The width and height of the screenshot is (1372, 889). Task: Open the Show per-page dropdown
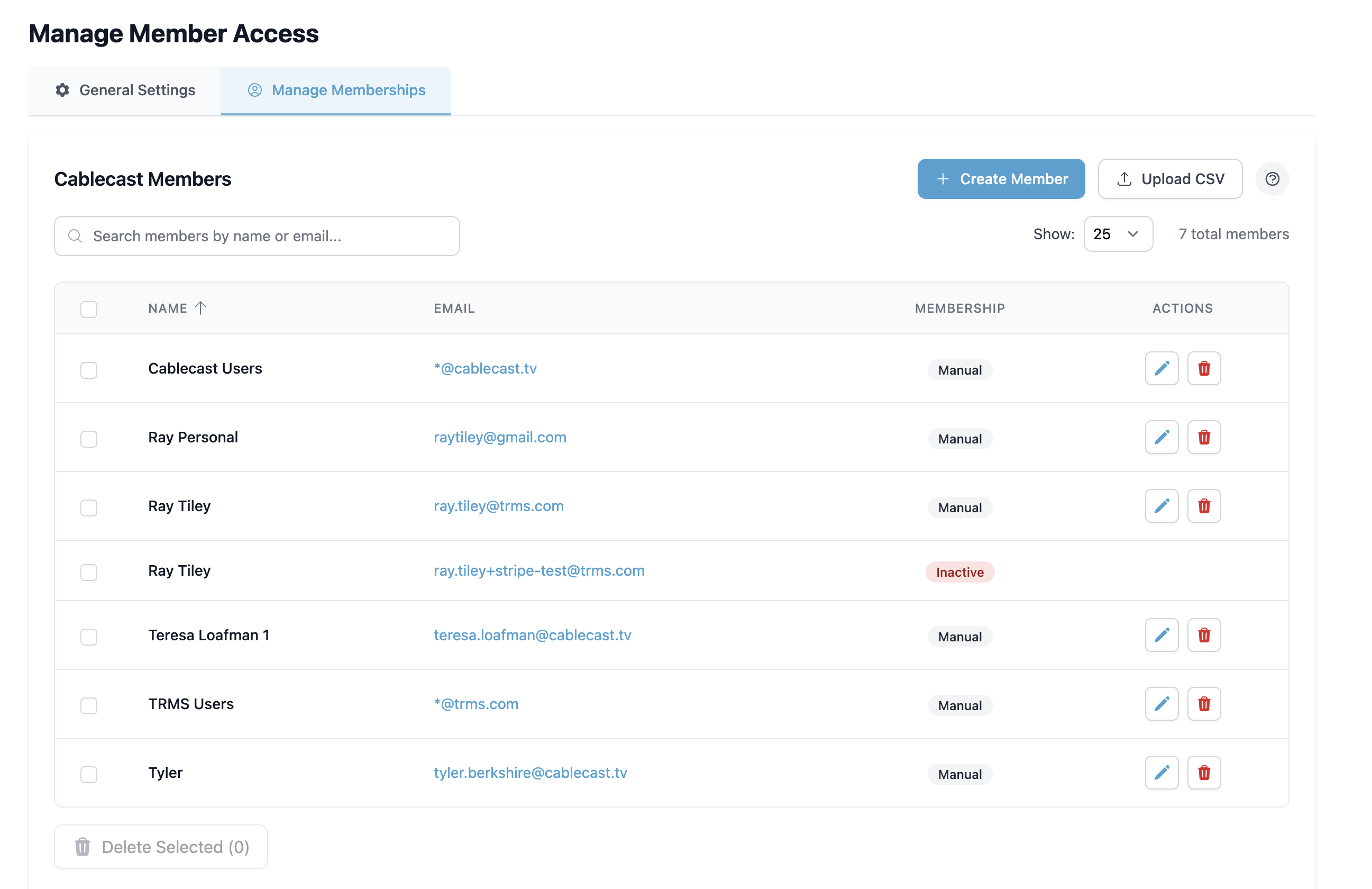point(1118,234)
